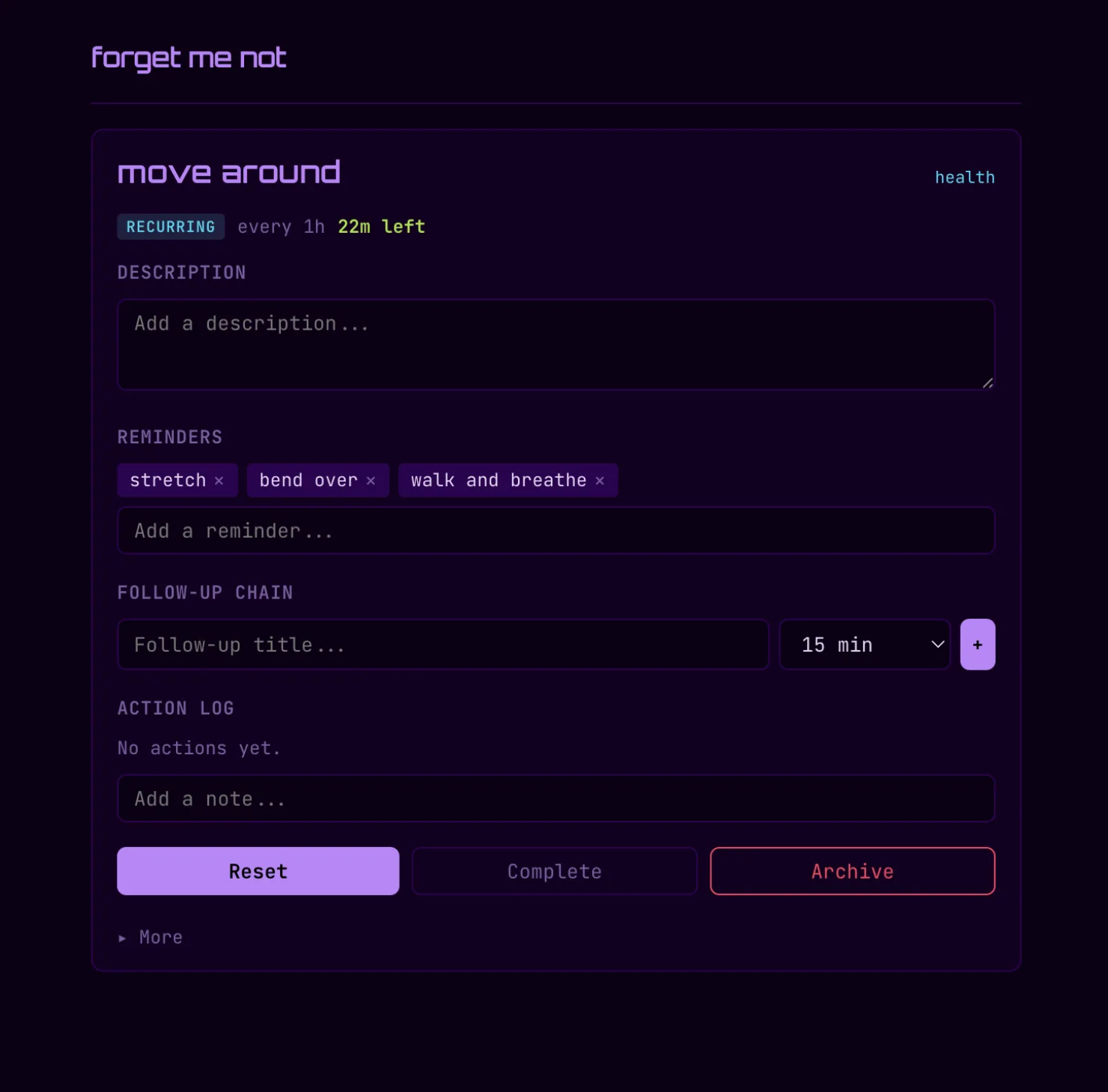Click the Complete button
The image size is (1108, 1092).
[x=554, y=871]
